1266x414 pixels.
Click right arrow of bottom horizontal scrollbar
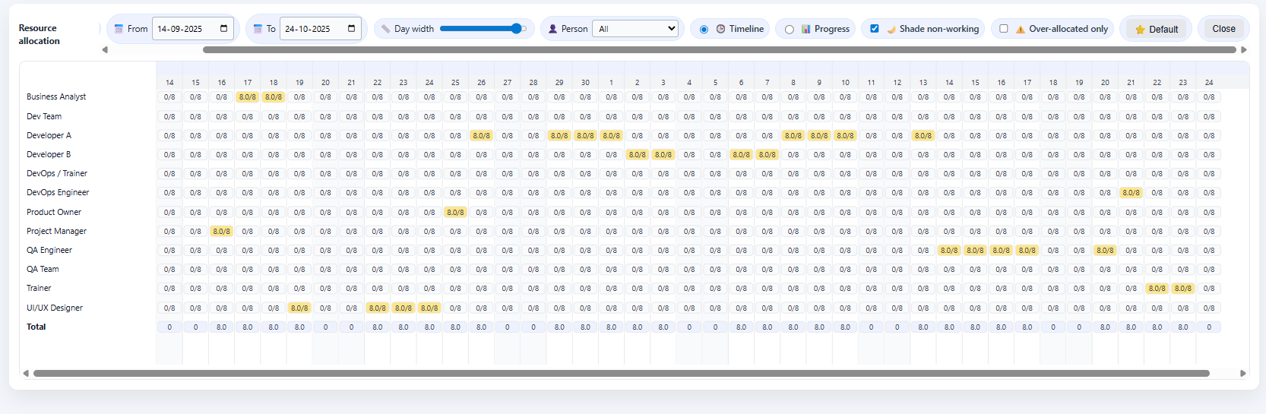tap(1244, 373)
